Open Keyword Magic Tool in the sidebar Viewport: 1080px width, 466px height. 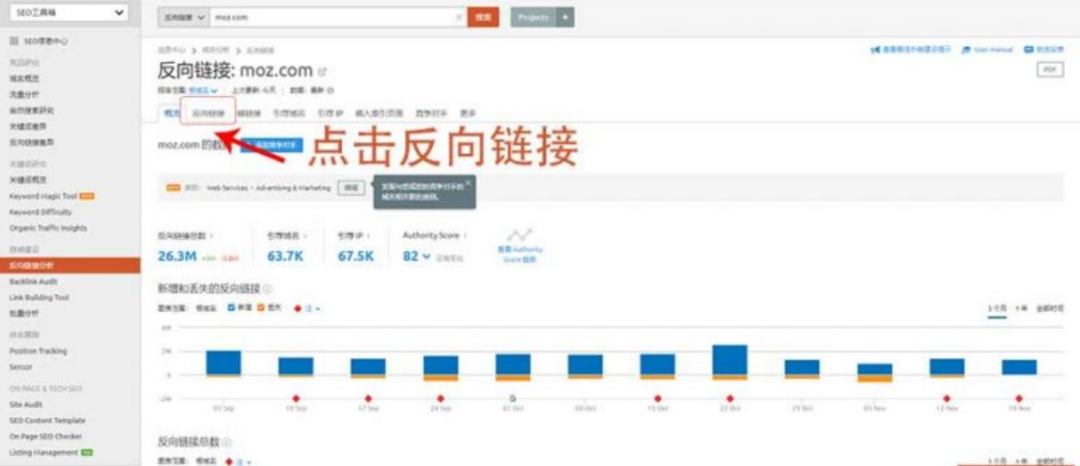click(x=43, y=196)
